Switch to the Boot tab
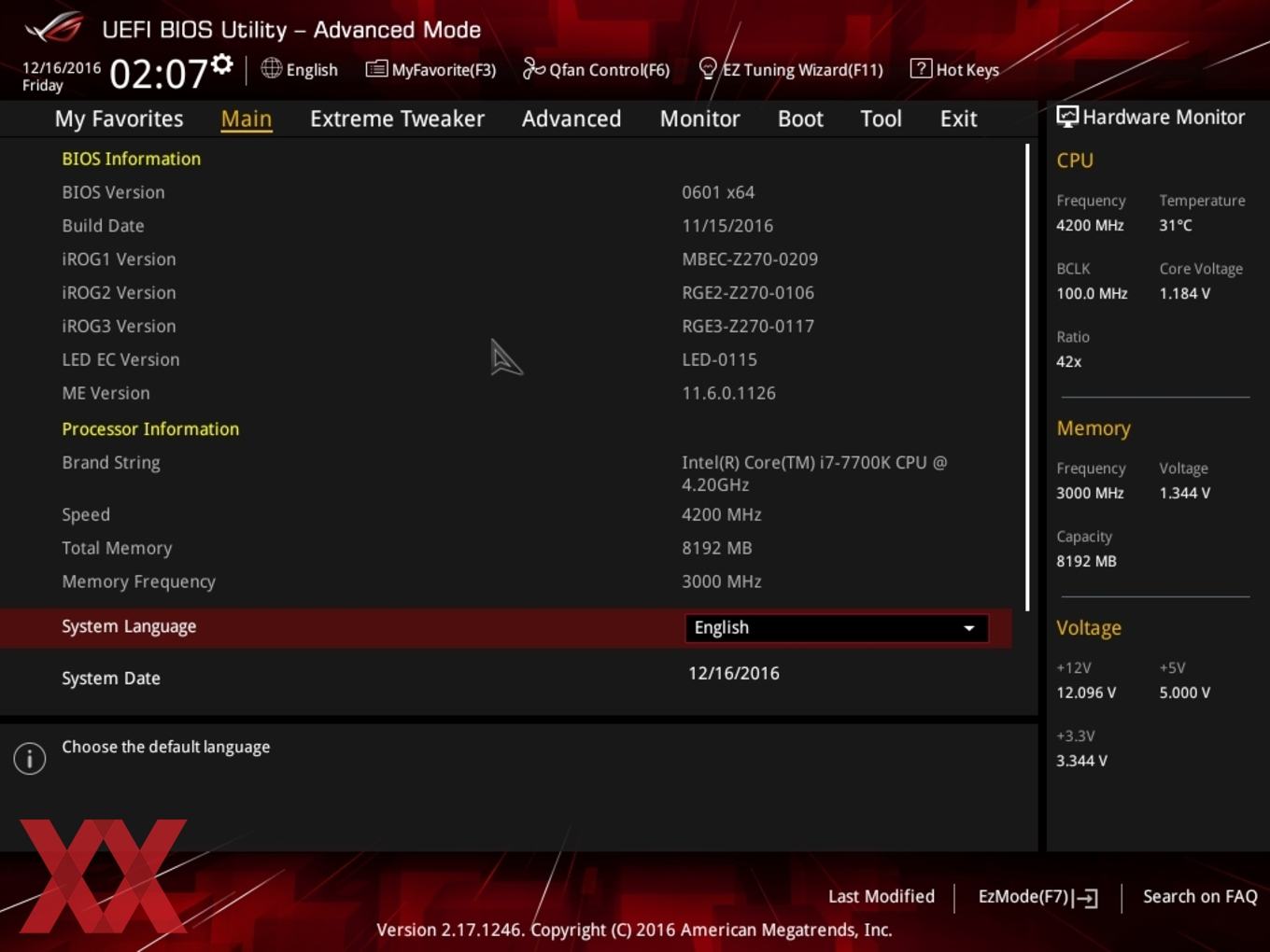Image resolution: width=1270 pixels, height=952 pixels. pos(800,119)
